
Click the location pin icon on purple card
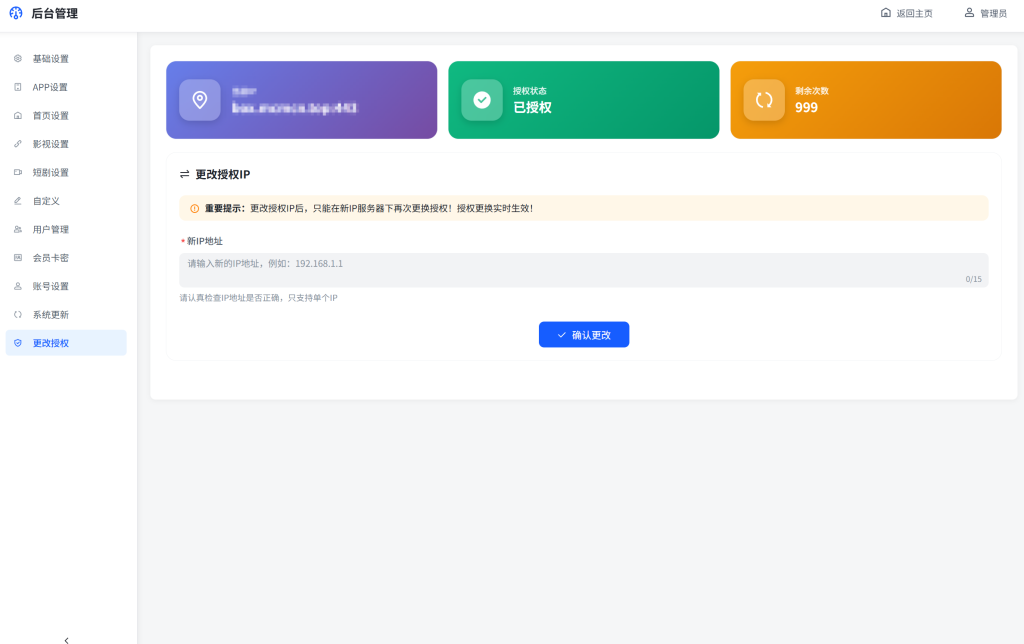(200, 100)
